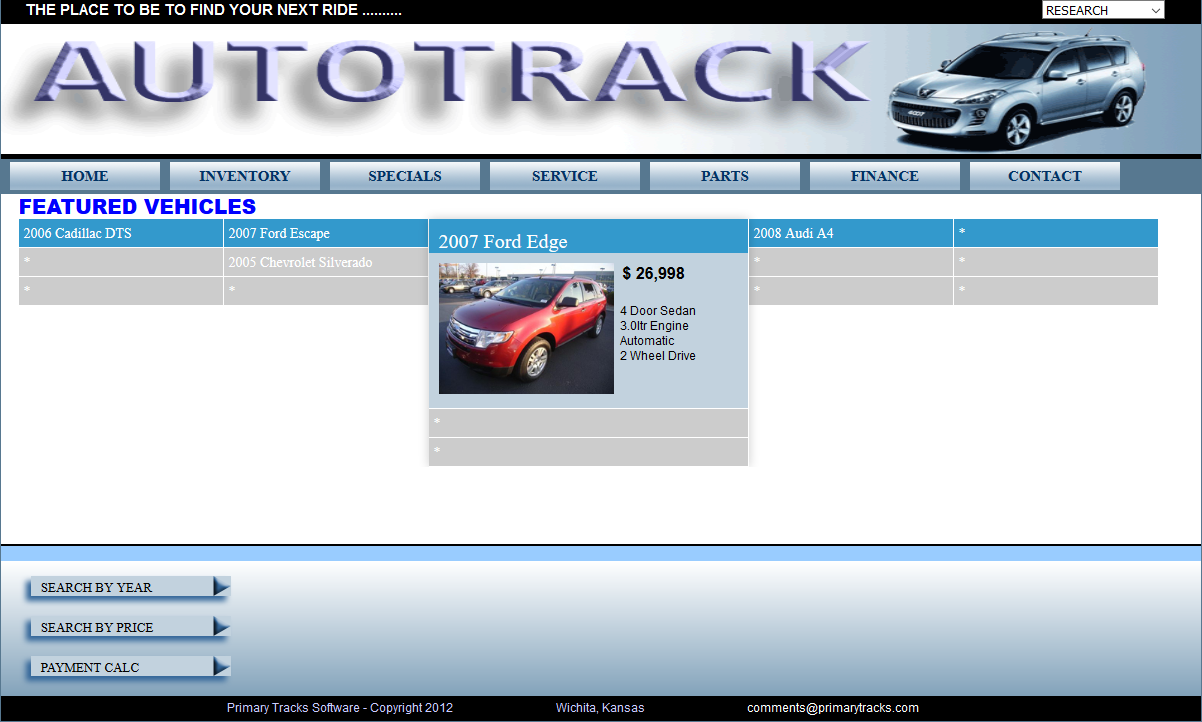Click the '2 Wheel Drive' spec text
1202x722 pixels.
tap(658, 356)
